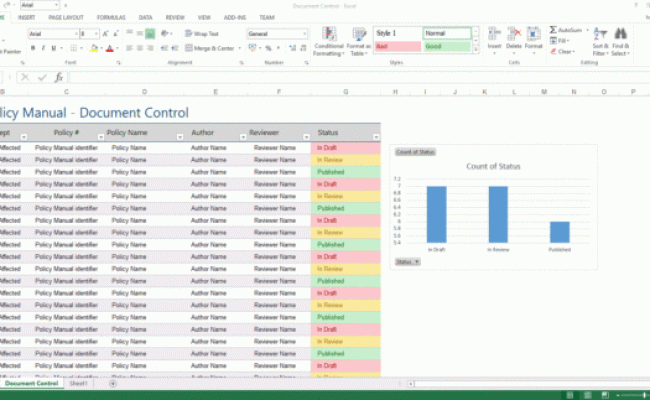Increase font size with the larger A icon
Viewport: 650px width, 400px height.
[x=105, y=34]
